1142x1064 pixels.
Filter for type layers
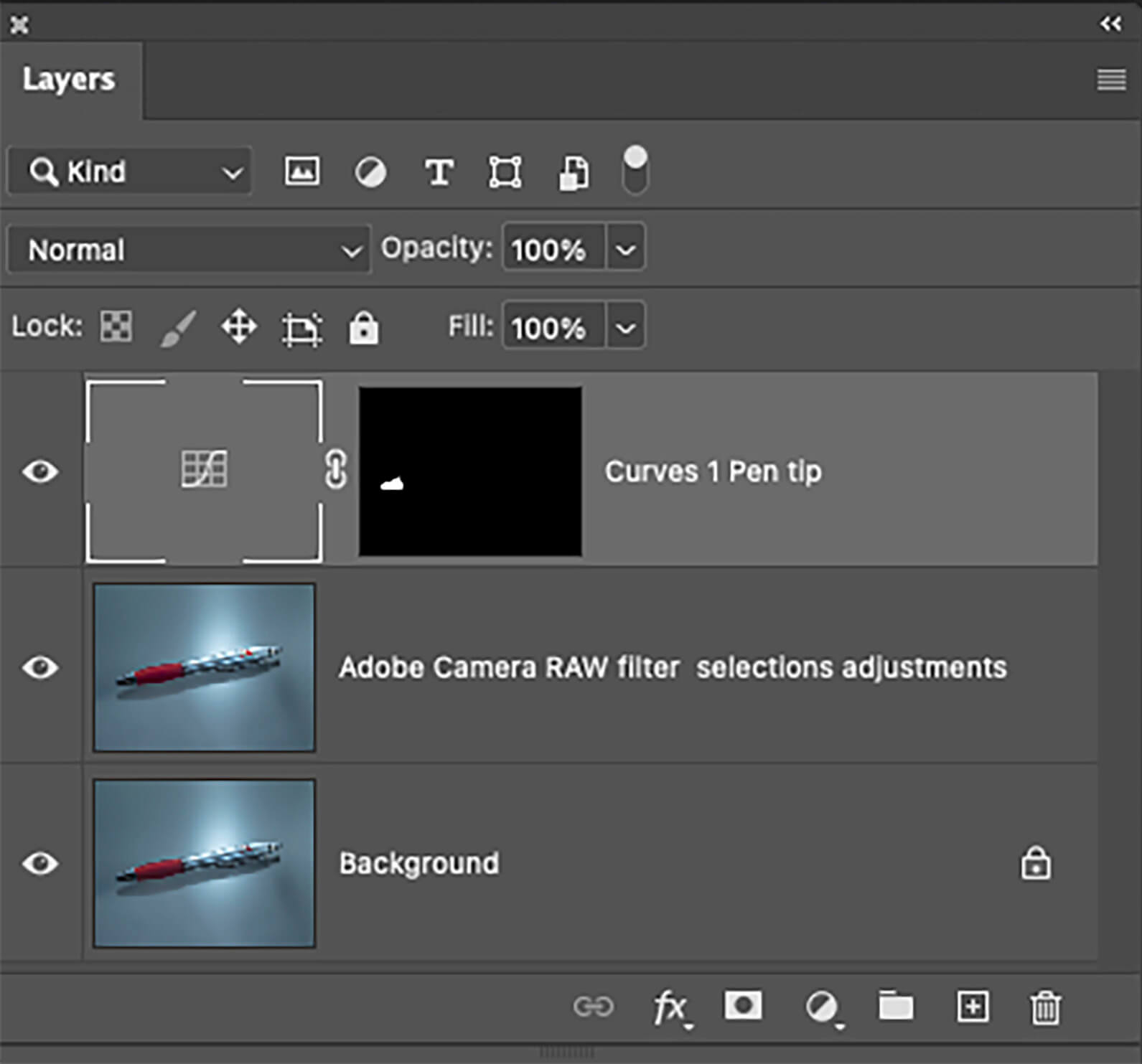(439, 172)
